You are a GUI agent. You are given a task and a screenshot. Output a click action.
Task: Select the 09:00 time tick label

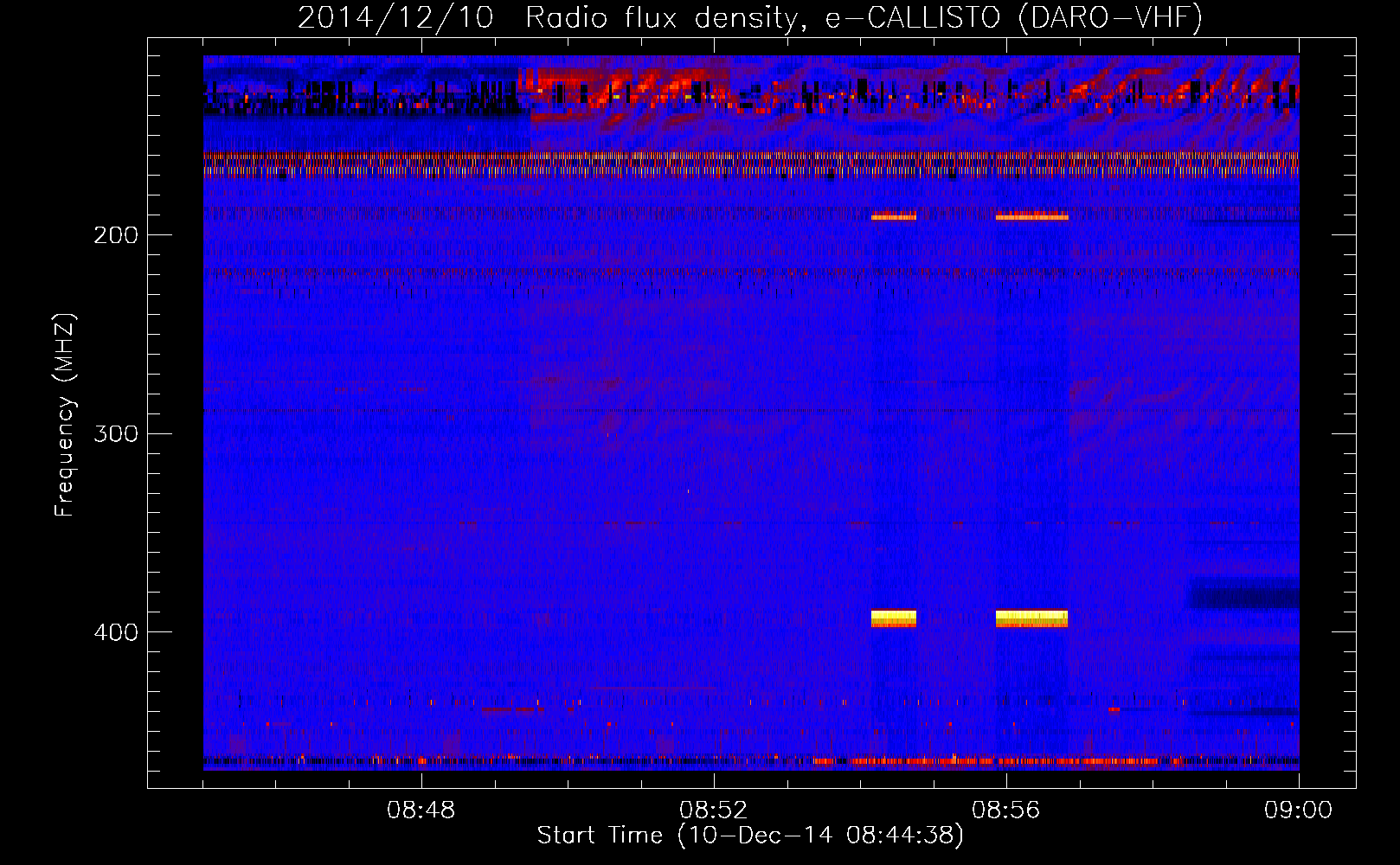tap(1298, 811)
